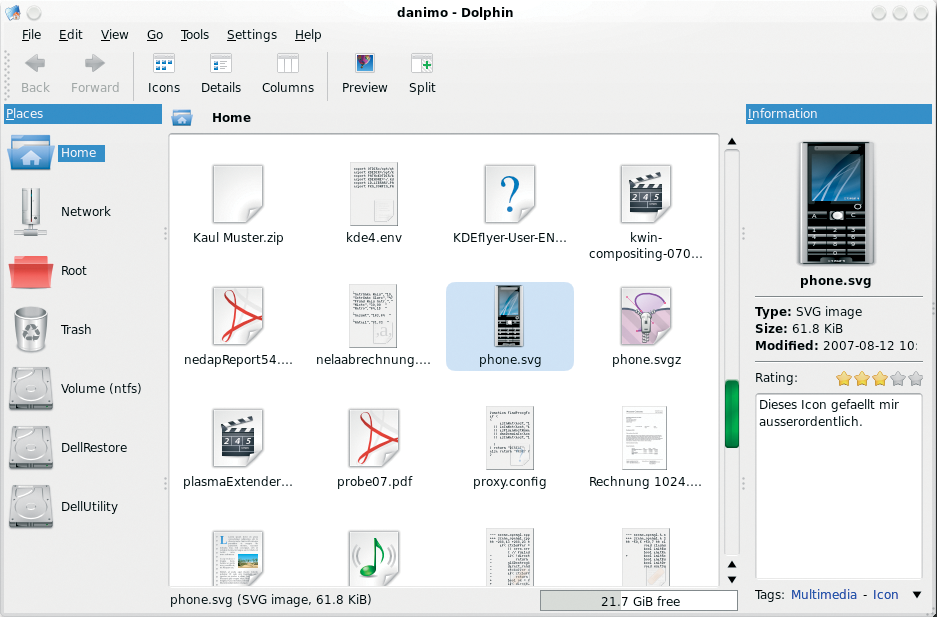Click the green vertical scrollbar handle

click(x=731, y=413)
